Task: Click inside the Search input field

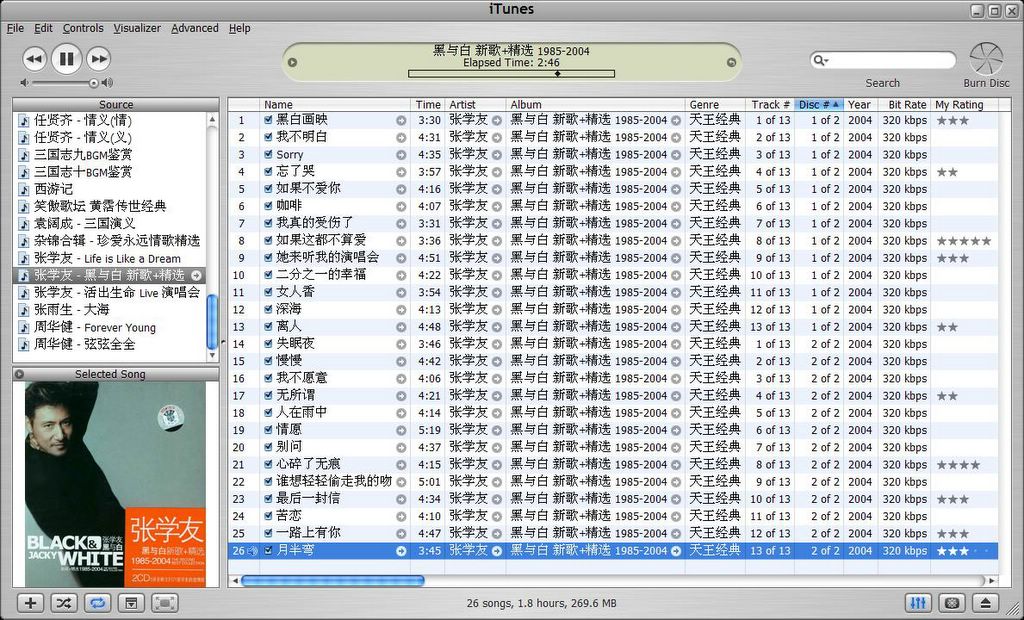Action: pos(892,61)
